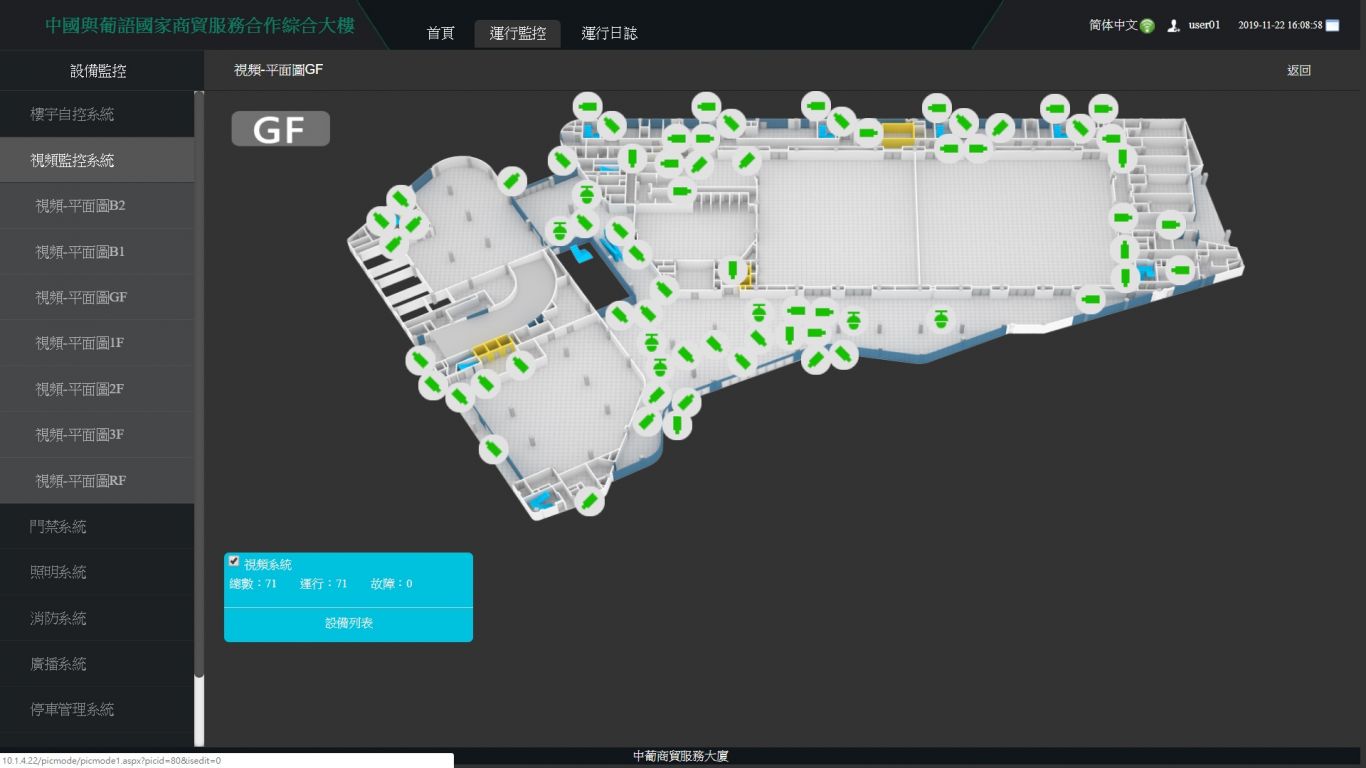Click the 中國與葡語國家商貿服務合作綜合大樓 title
Viewport: 1366px width, 768px height.
pos(200,26)
